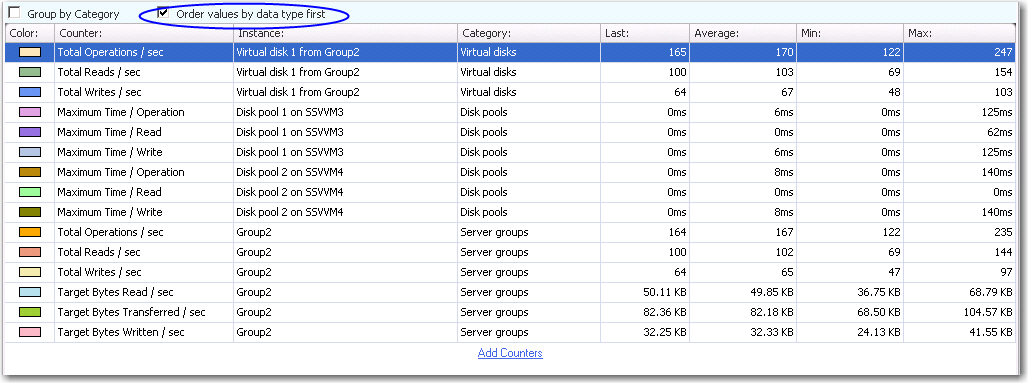
Task: Select Total Writes / sec for Virtual disk 1
Action: 100,92
